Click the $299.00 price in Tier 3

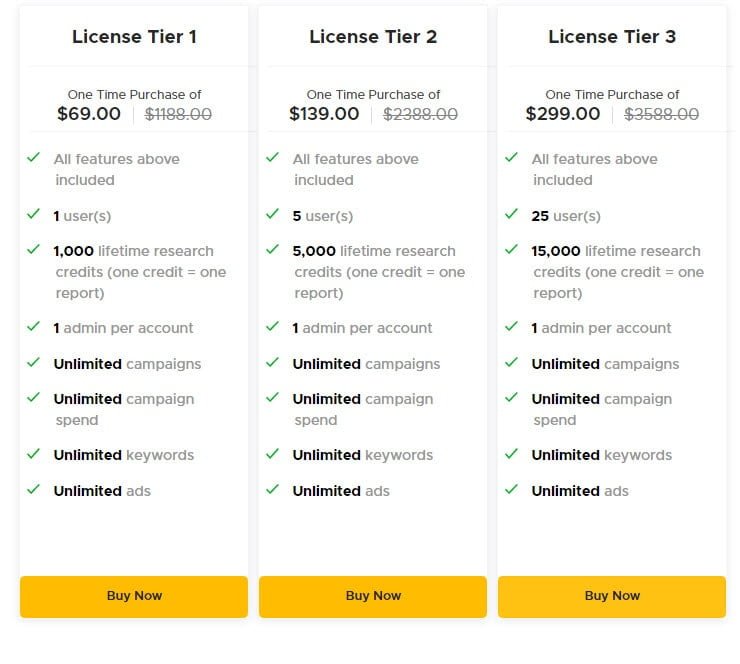563,114
